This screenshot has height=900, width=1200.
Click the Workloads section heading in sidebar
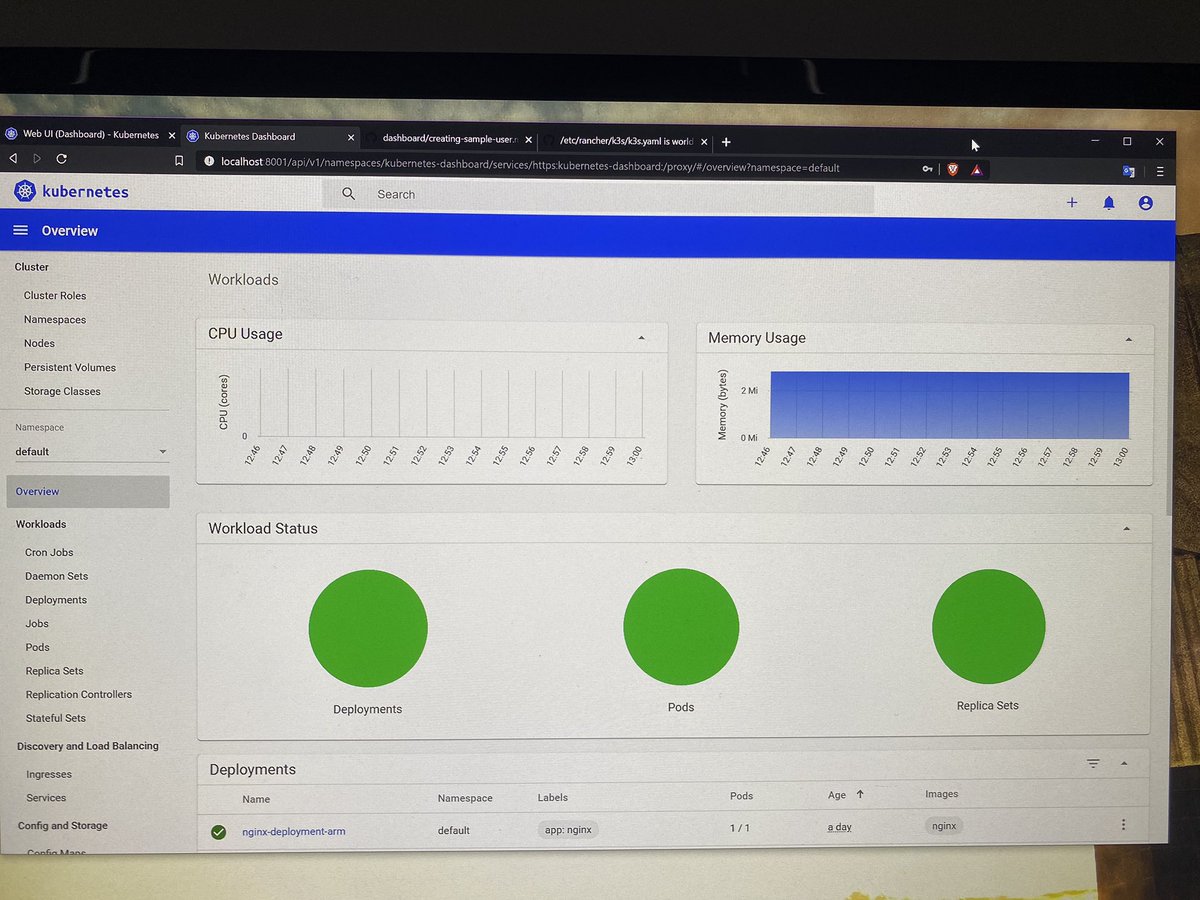point(41,525)
